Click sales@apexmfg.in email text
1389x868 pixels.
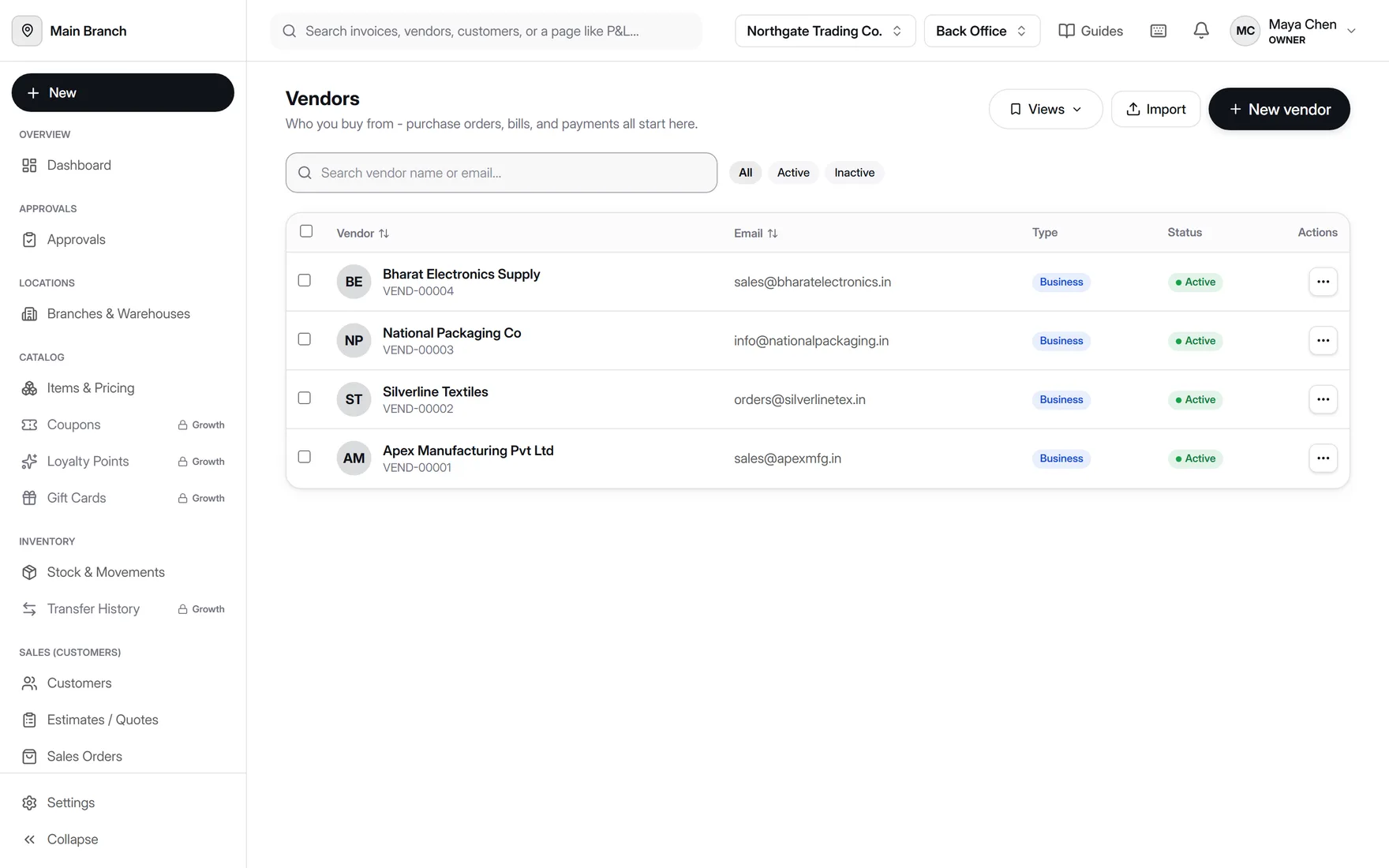tap(787, 458)
